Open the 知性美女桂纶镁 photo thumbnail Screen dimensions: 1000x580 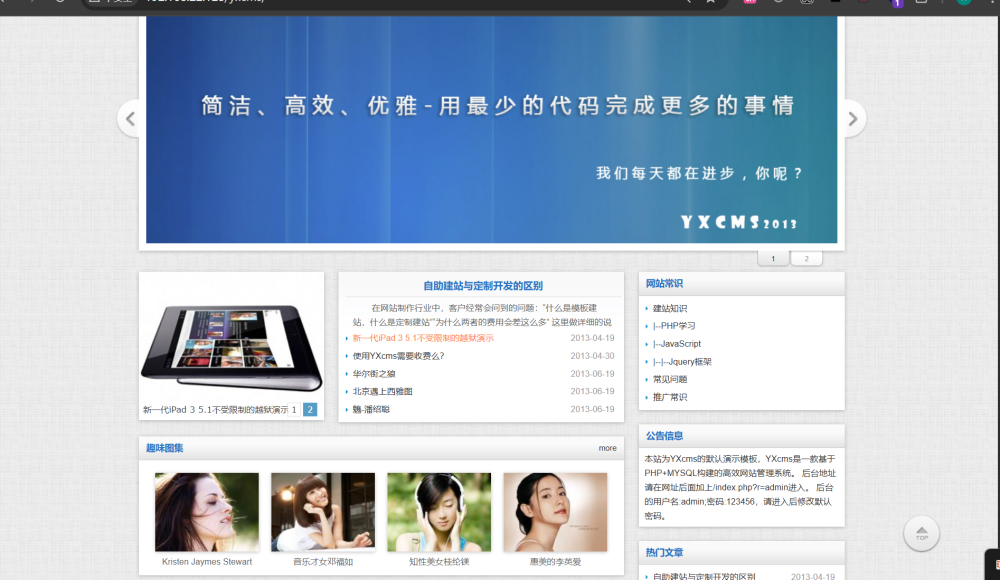[x=439, y=512]
